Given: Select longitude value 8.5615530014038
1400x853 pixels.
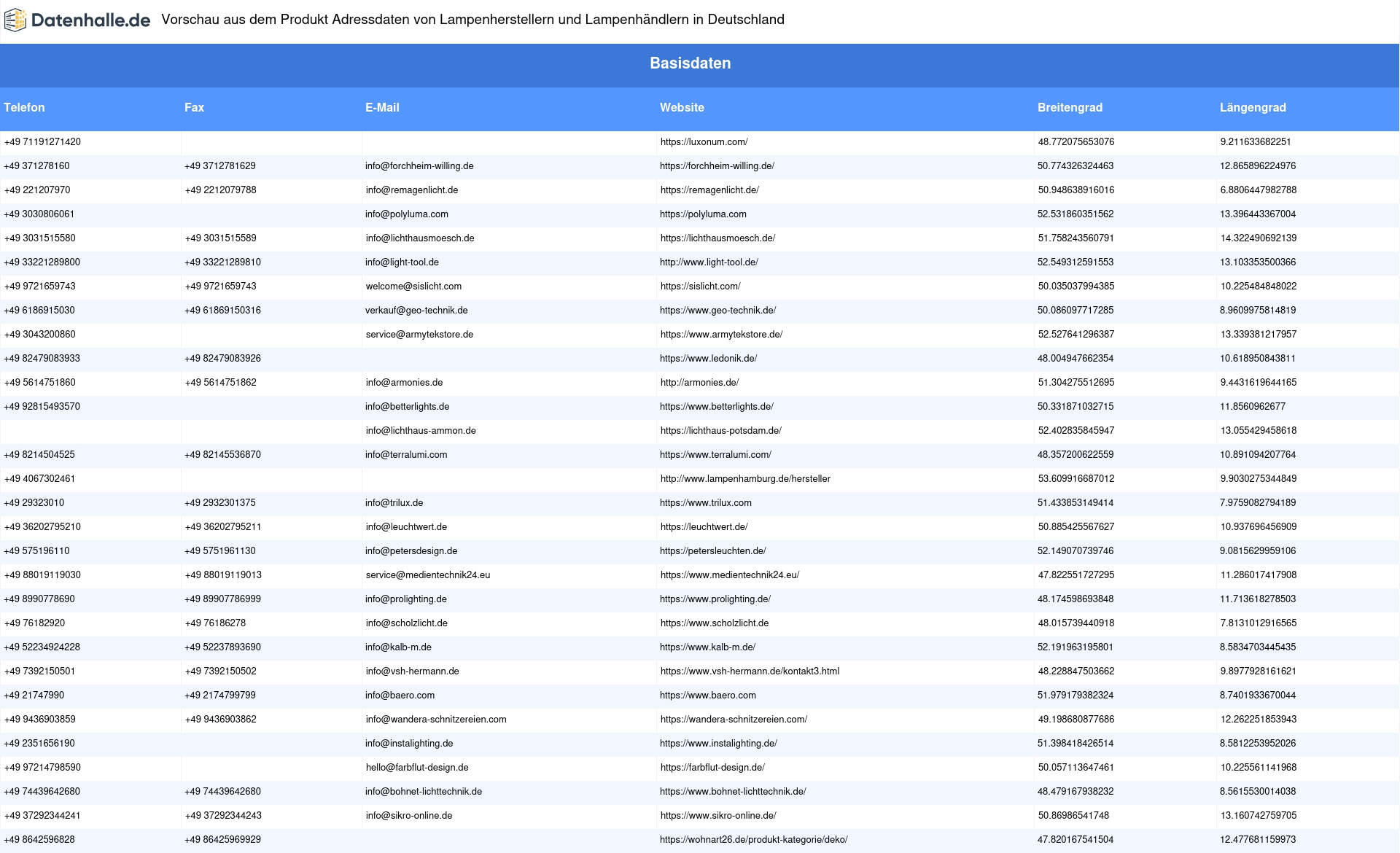Looking at the screenshot, I should (x=1258, y=792).
